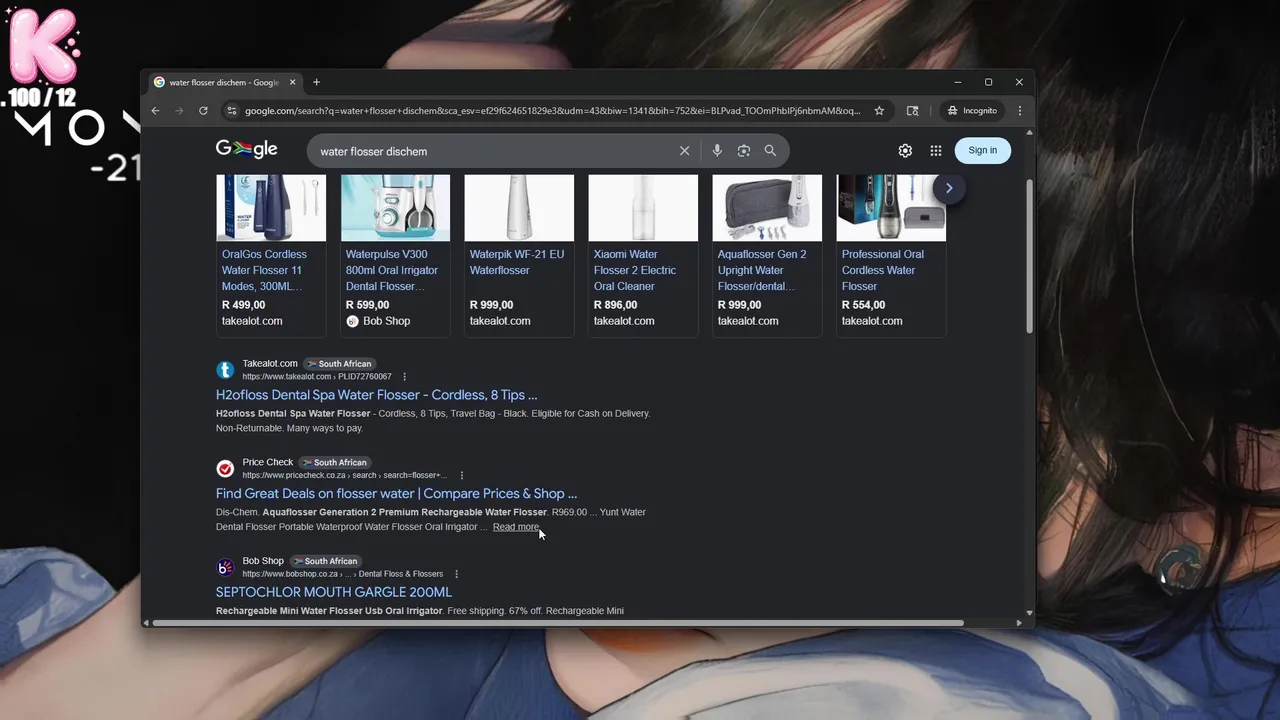
Task: Click the browser forward arrow
Action: (179, 111)
